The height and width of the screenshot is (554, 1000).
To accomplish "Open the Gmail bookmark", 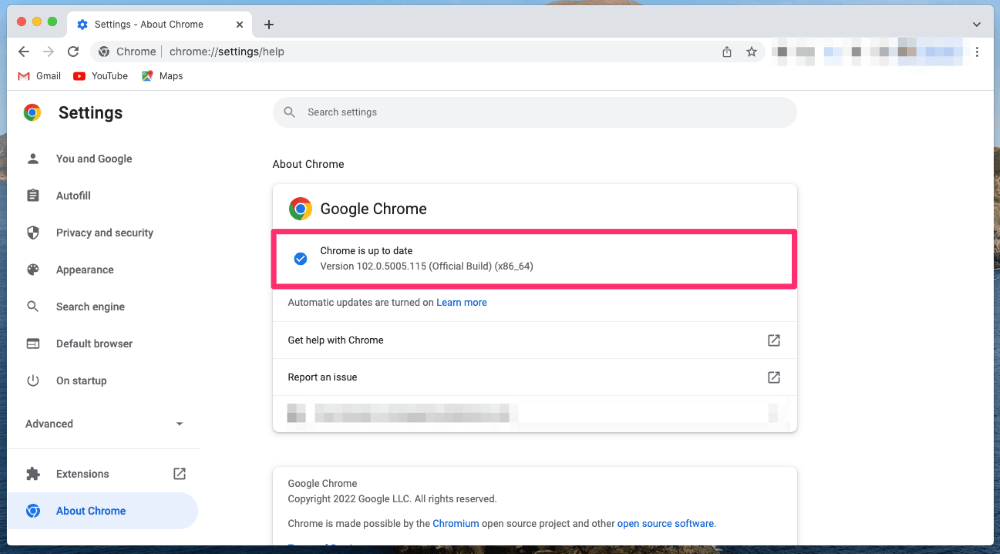I will (39, 76).
